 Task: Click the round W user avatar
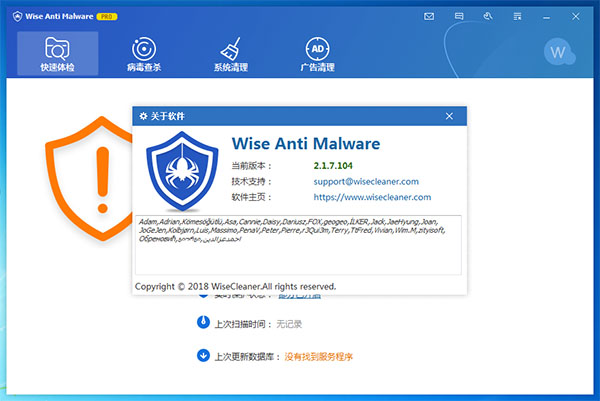(x=559, y=50)
